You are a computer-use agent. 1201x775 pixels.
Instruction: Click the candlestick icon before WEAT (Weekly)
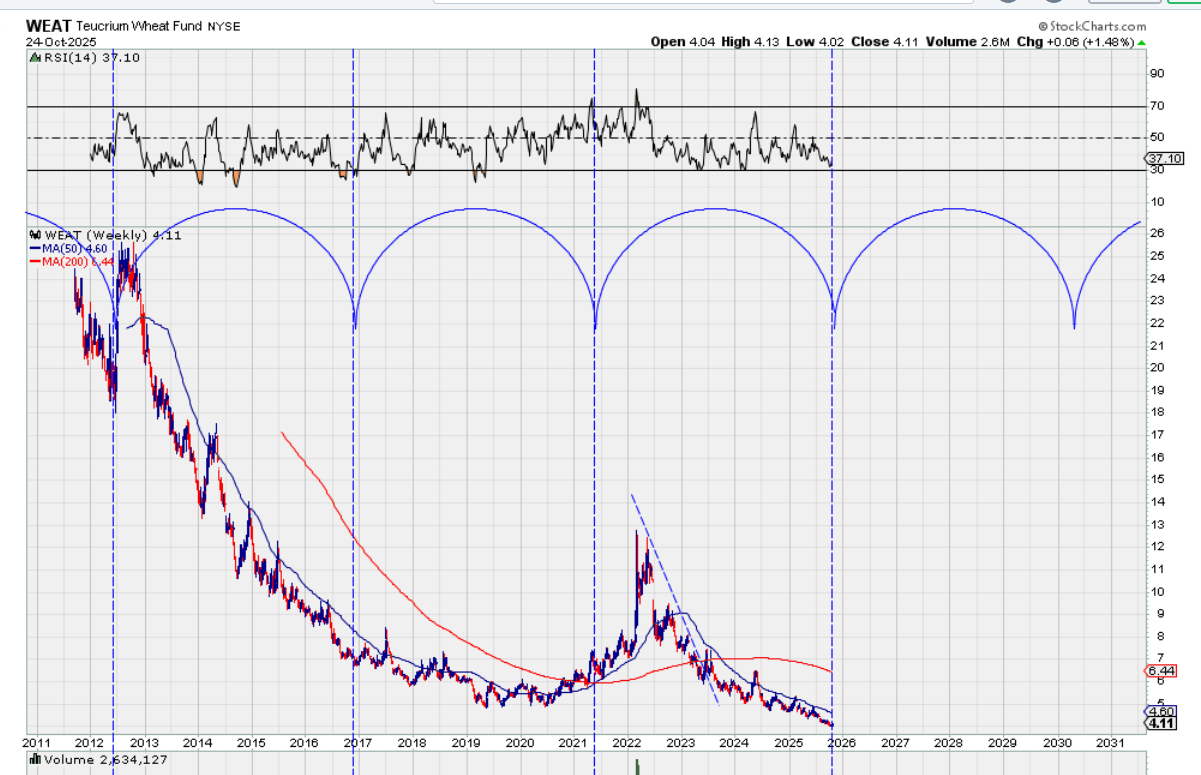[x=35, y=234]
